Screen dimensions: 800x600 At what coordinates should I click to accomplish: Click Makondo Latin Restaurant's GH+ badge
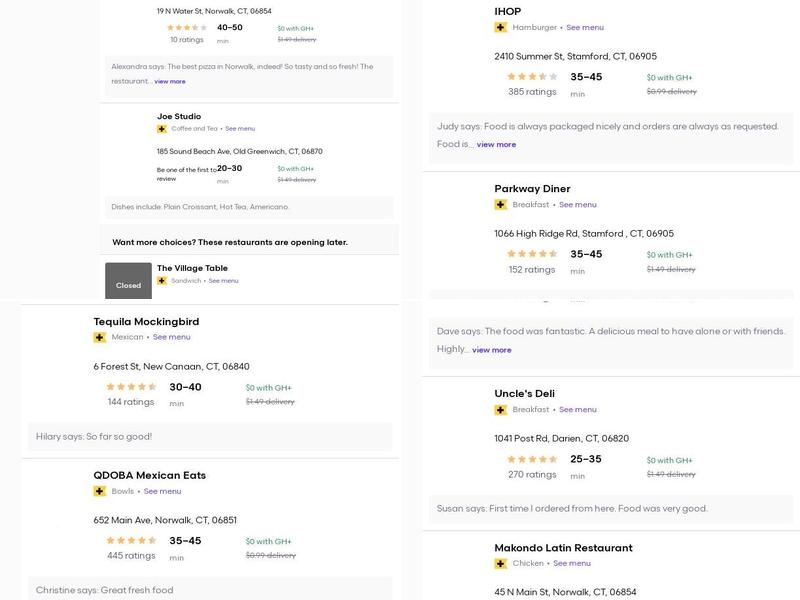(x=501, y=564)
